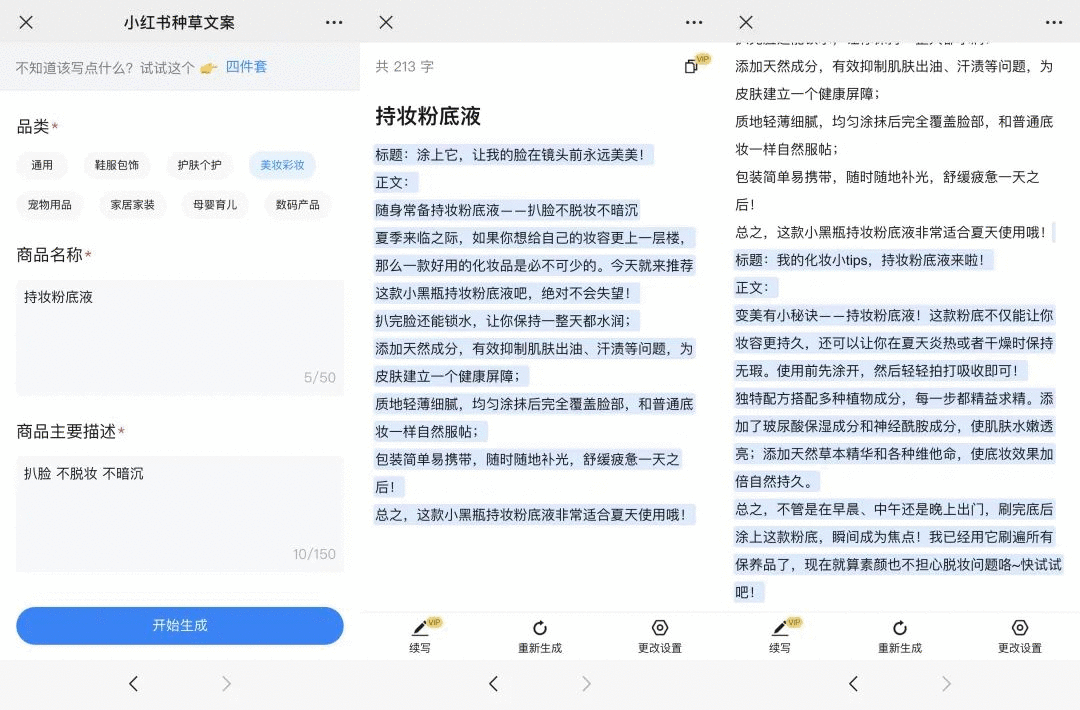
Task: Go forward in the 快试试吧 result panel
Action: click(x=946, y=683)
